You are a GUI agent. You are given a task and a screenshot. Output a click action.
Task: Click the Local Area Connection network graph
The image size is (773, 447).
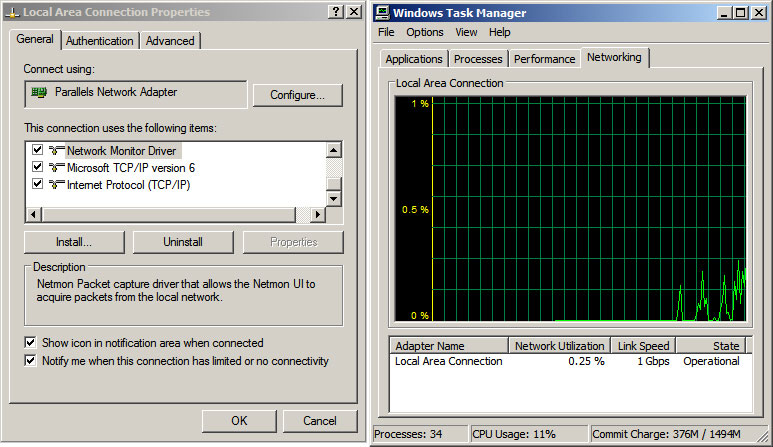570,209
